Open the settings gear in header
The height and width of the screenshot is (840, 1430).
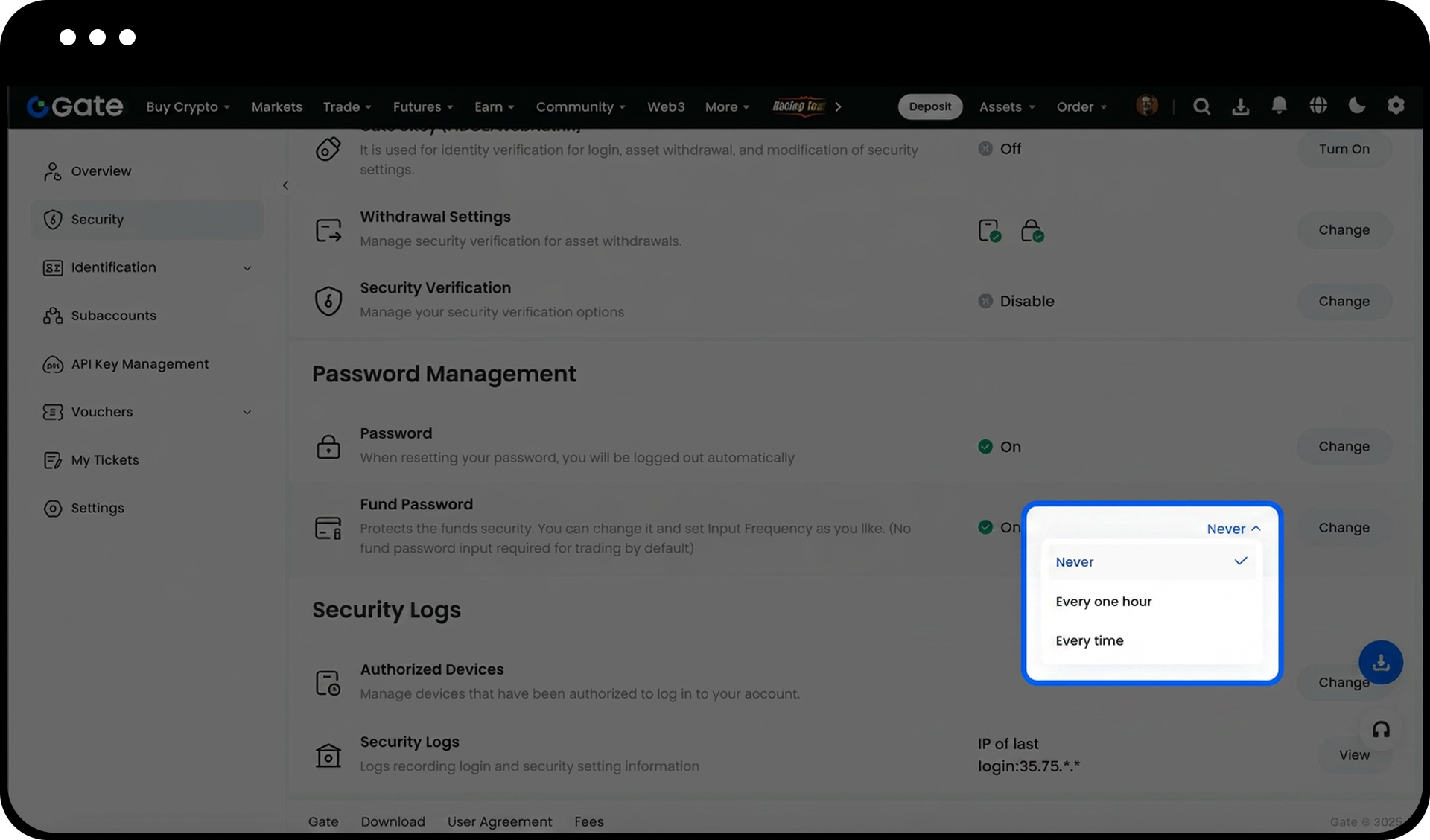[1396, 106]
